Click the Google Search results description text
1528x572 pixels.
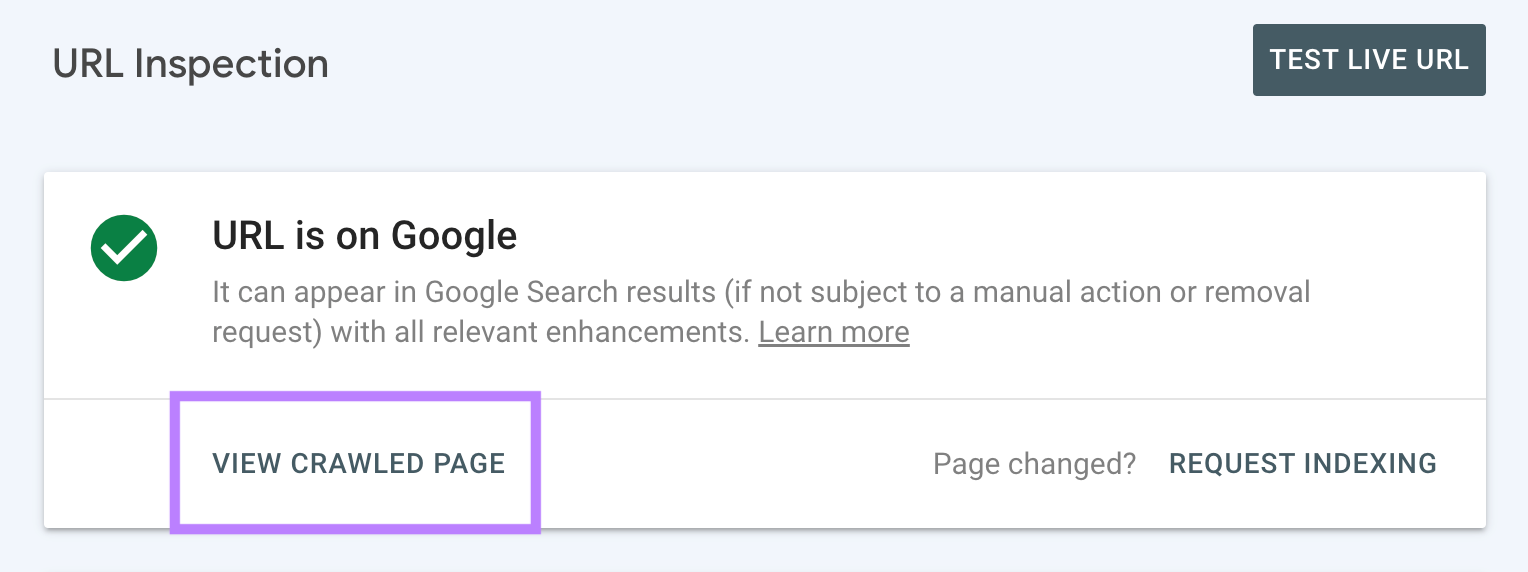pos(600,293)
